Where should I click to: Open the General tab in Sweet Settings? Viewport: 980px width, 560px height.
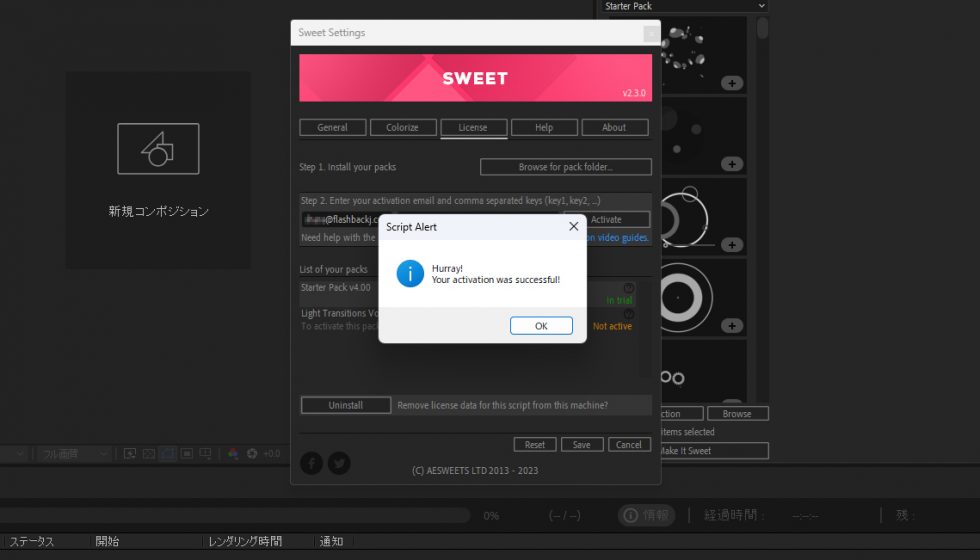pos(332,128)
